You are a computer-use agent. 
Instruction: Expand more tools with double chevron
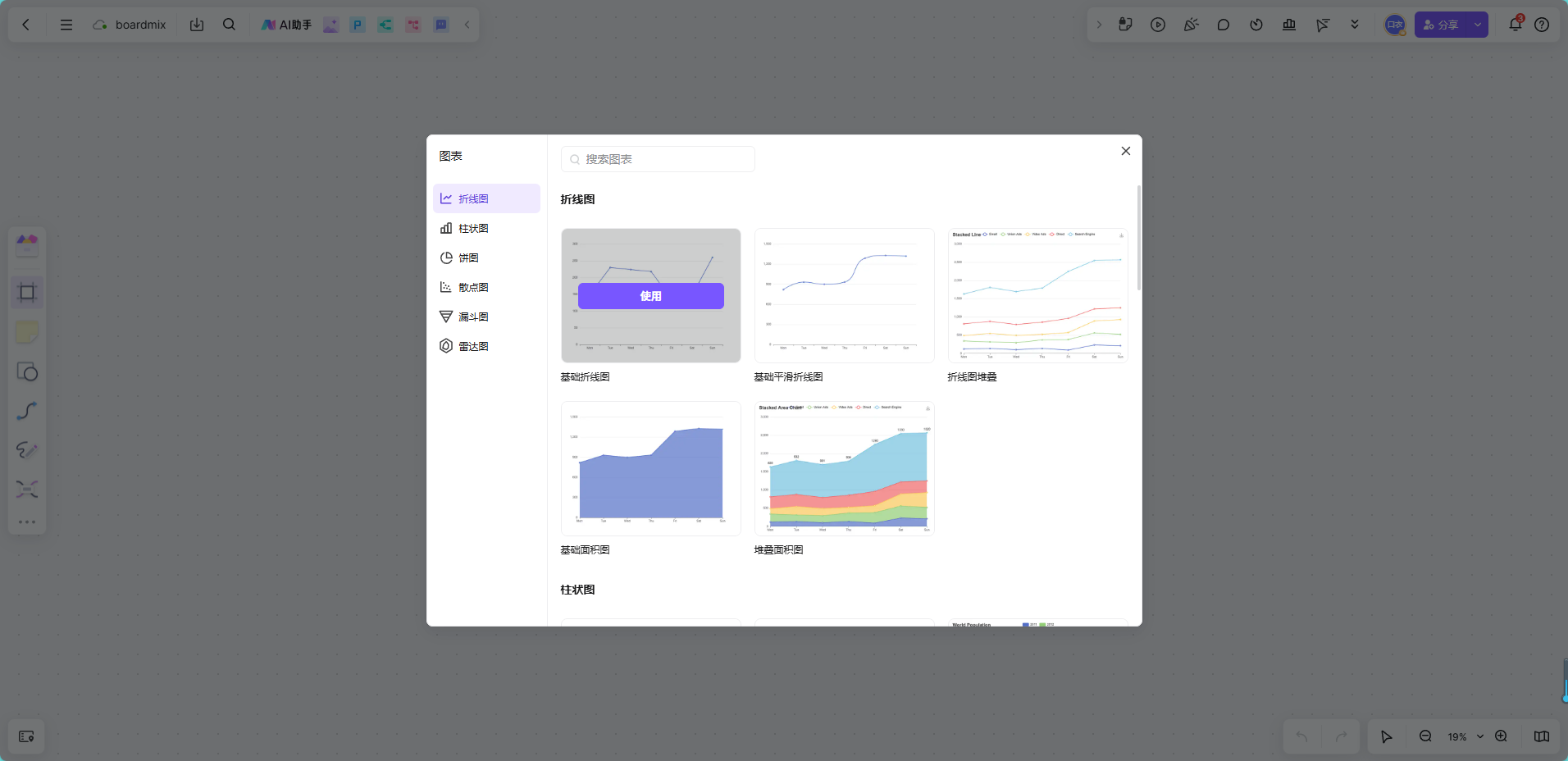[x=1355, y=25]
